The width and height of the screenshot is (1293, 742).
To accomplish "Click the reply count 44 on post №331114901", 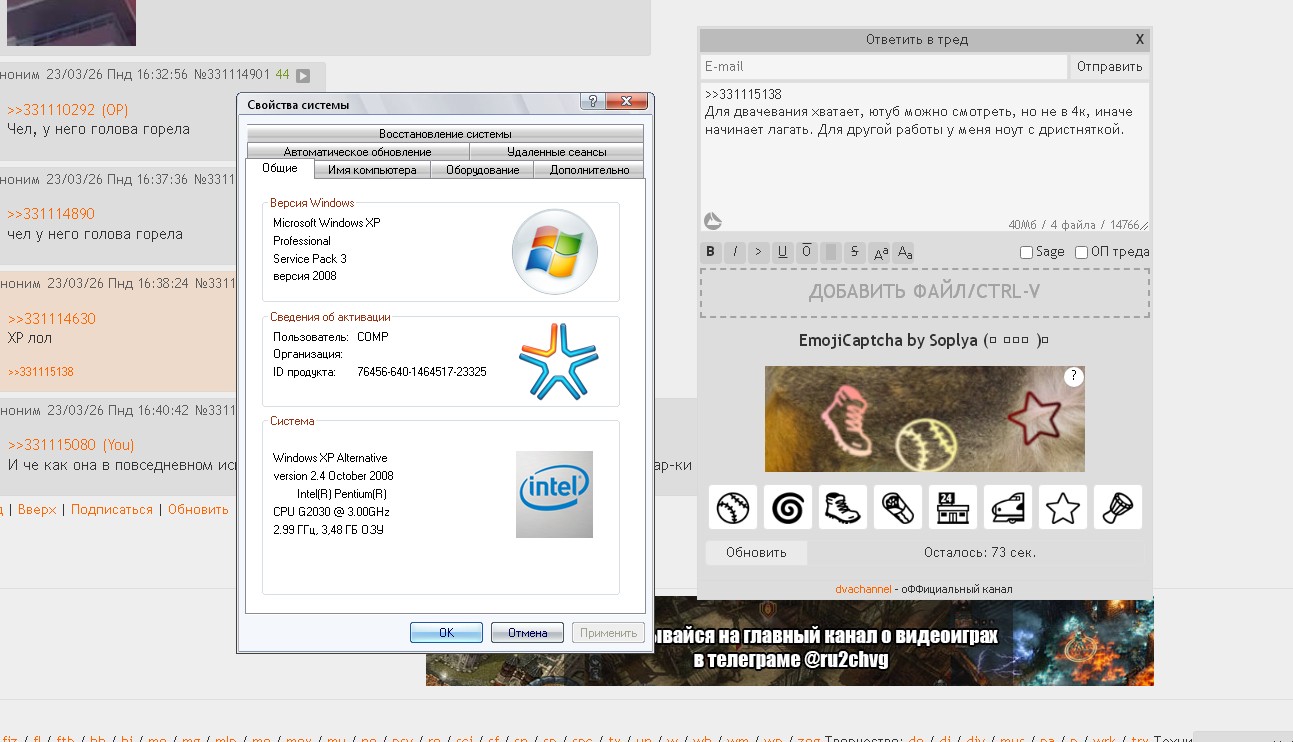I will [283, 75].
